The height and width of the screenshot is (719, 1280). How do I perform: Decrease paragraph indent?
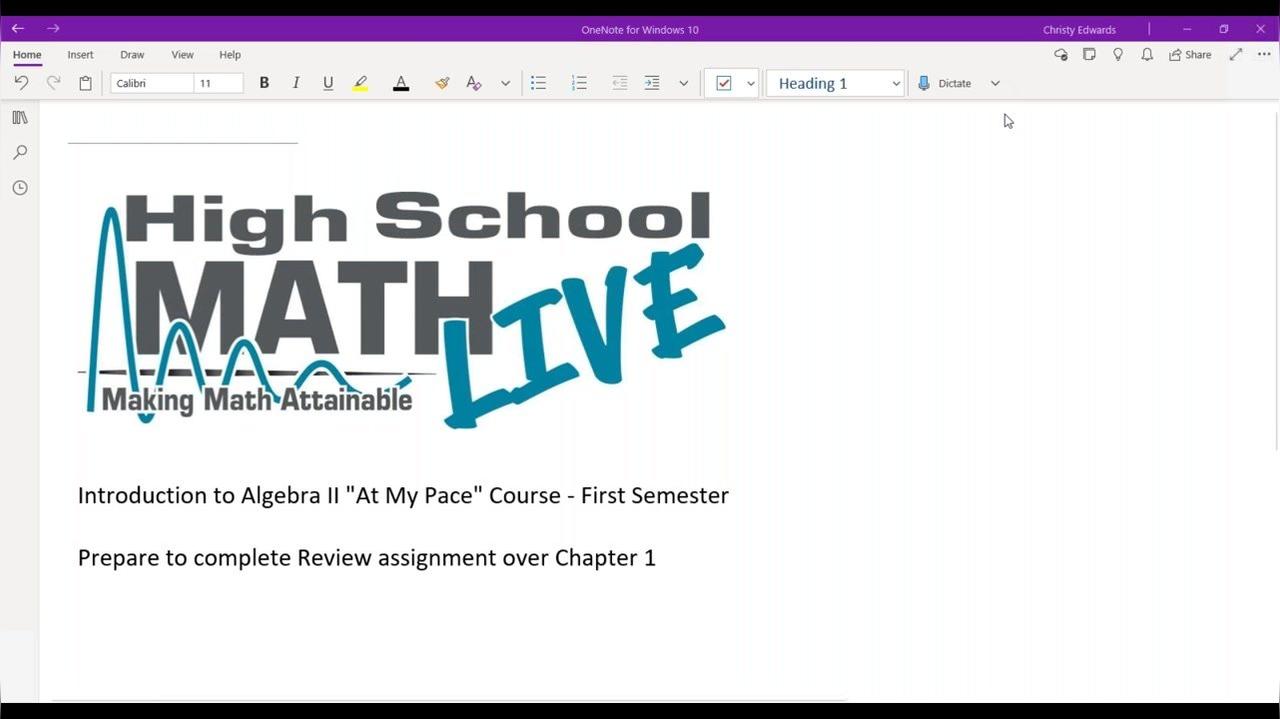click(x=620, y=83)
